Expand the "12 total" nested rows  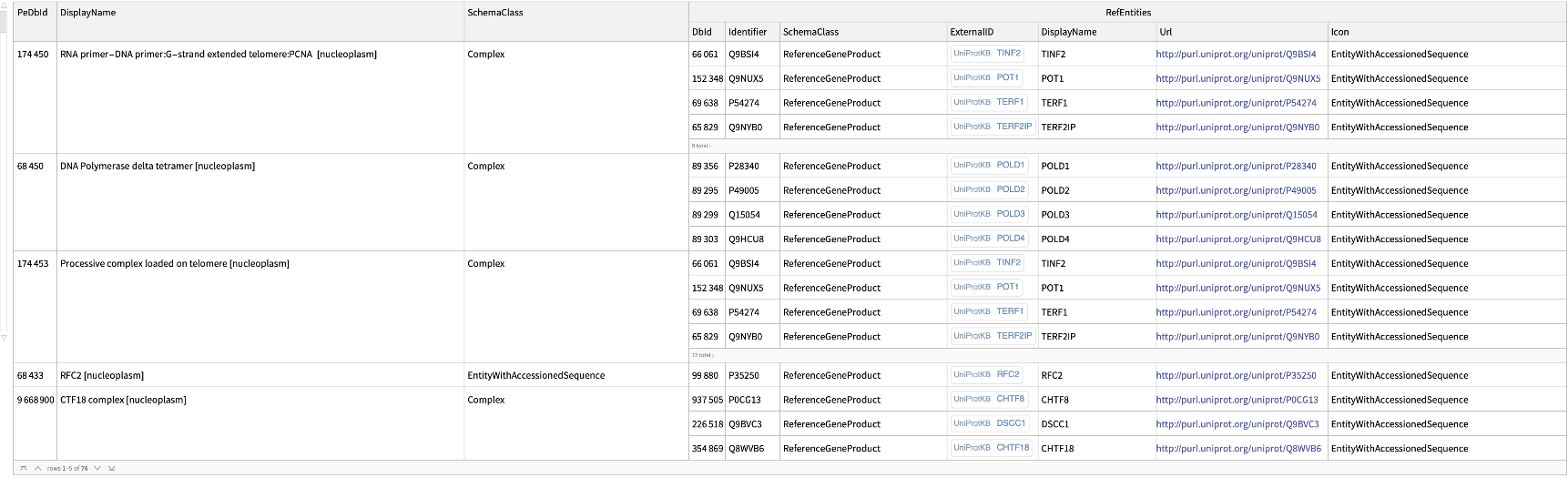tap(701, 355)
